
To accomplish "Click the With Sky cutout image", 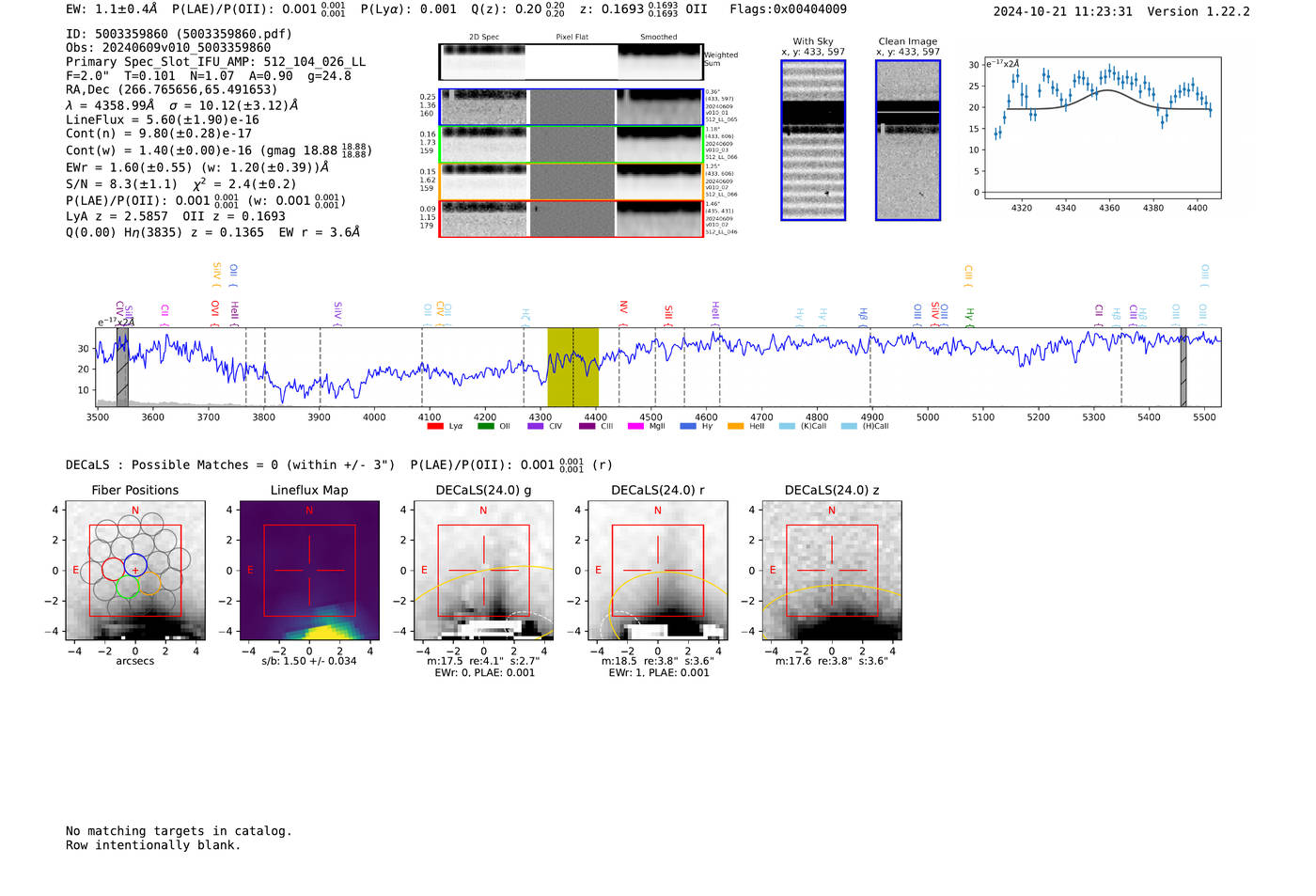I will pos(813,140).
